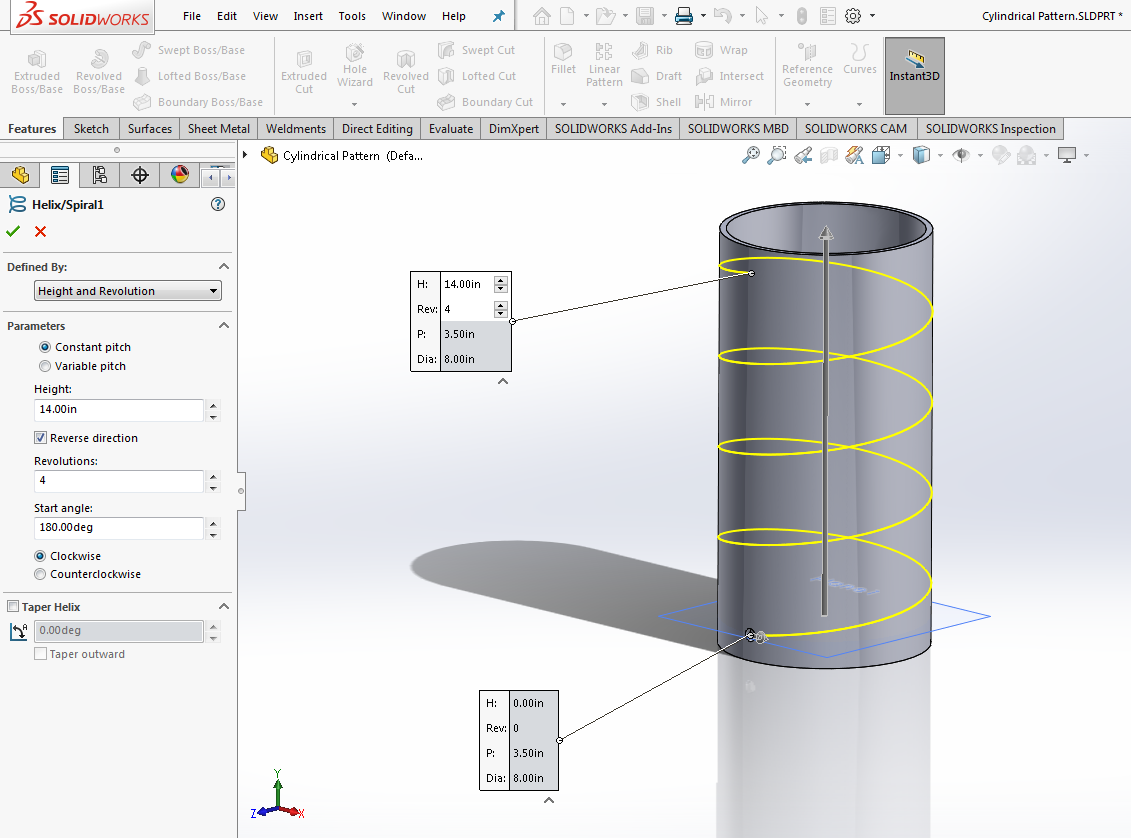The image size is (1131, 838).
Task: Click the Start angle input field
Action: click(x=118, y=527)
